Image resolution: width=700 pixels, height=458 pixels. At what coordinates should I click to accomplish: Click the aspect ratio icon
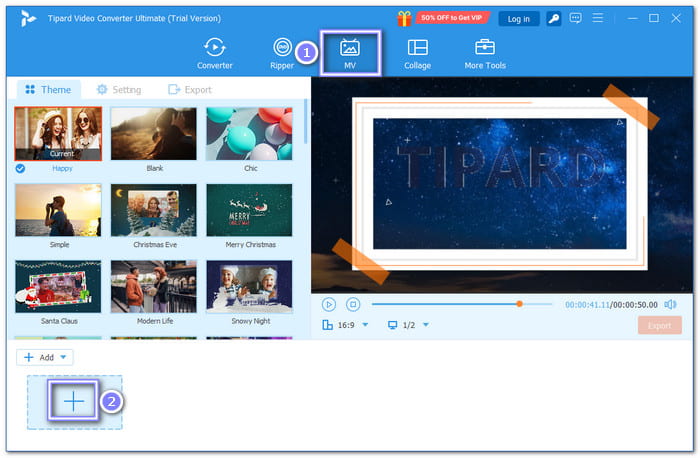327,325
